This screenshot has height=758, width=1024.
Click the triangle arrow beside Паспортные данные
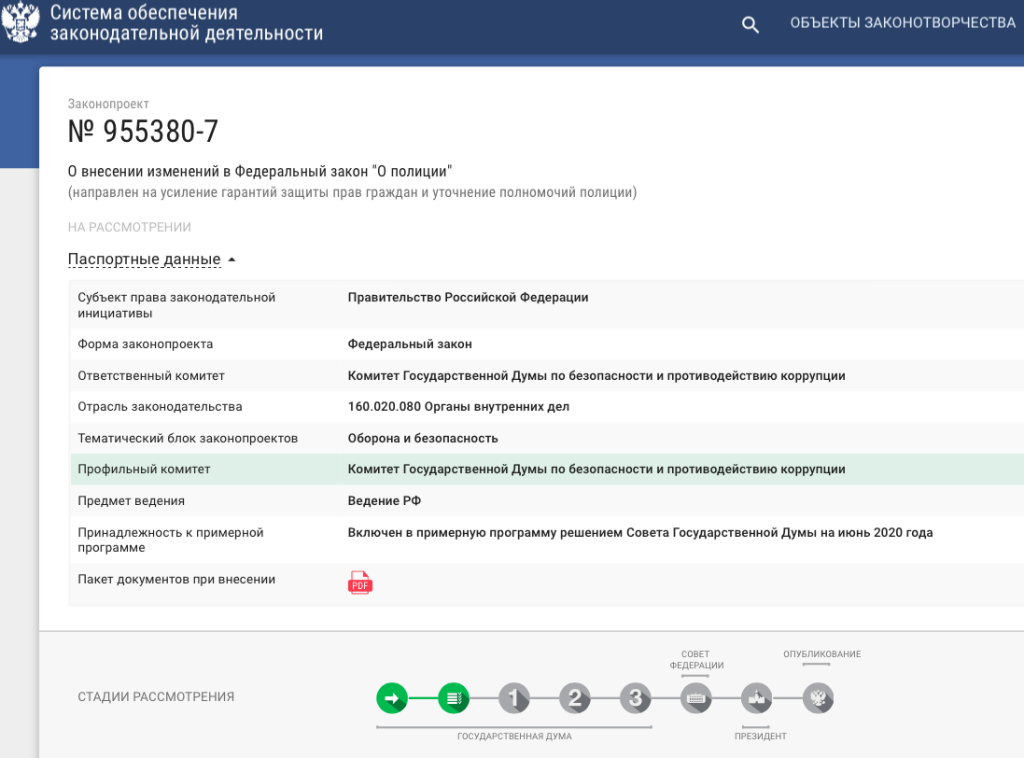(232, 260)
